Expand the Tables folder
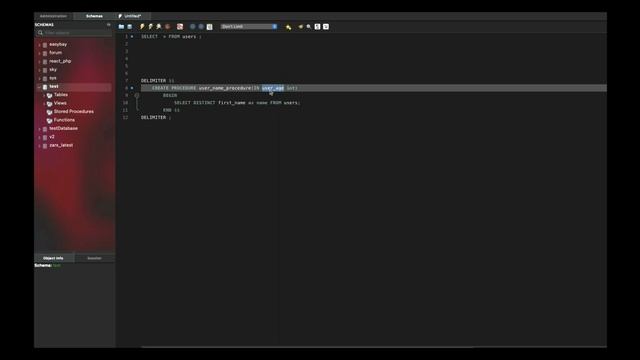 [x=44, y=95]
